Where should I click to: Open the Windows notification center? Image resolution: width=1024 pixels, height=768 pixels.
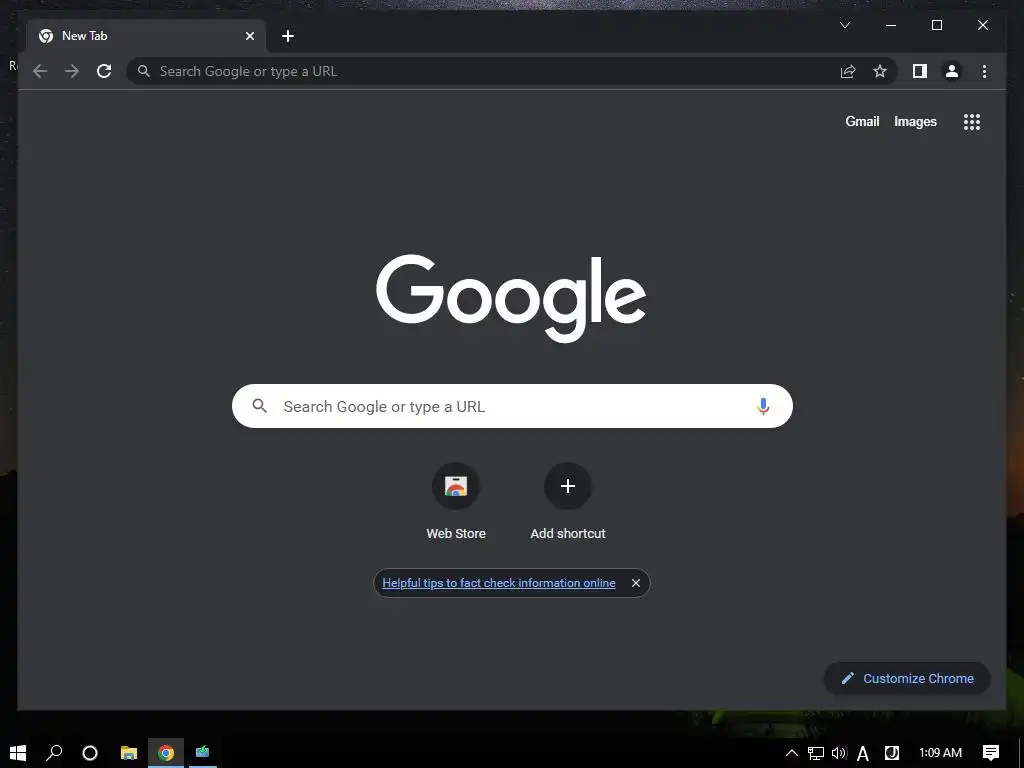tap(991, 753)
